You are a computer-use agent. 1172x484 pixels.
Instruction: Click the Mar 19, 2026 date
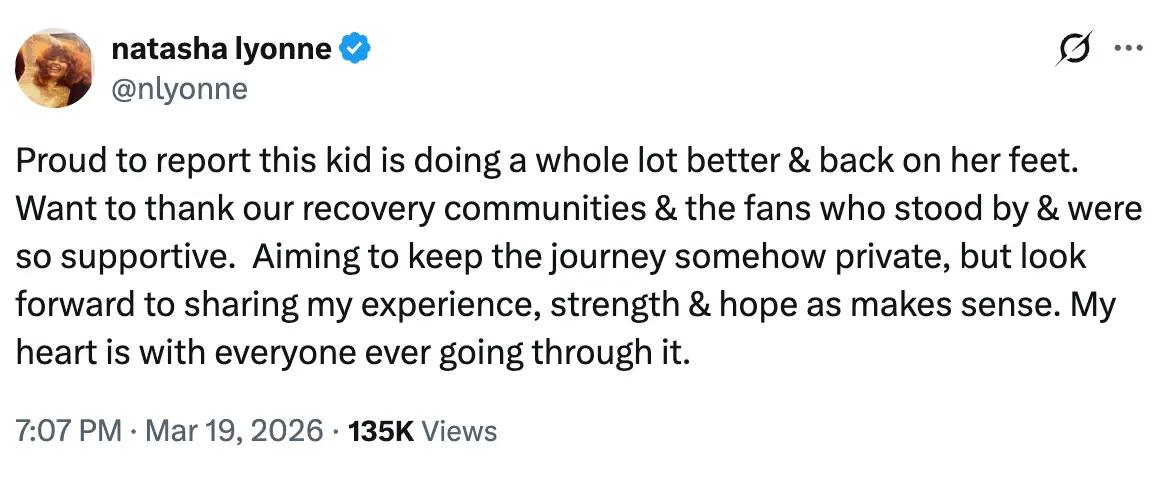pos(233,431)
